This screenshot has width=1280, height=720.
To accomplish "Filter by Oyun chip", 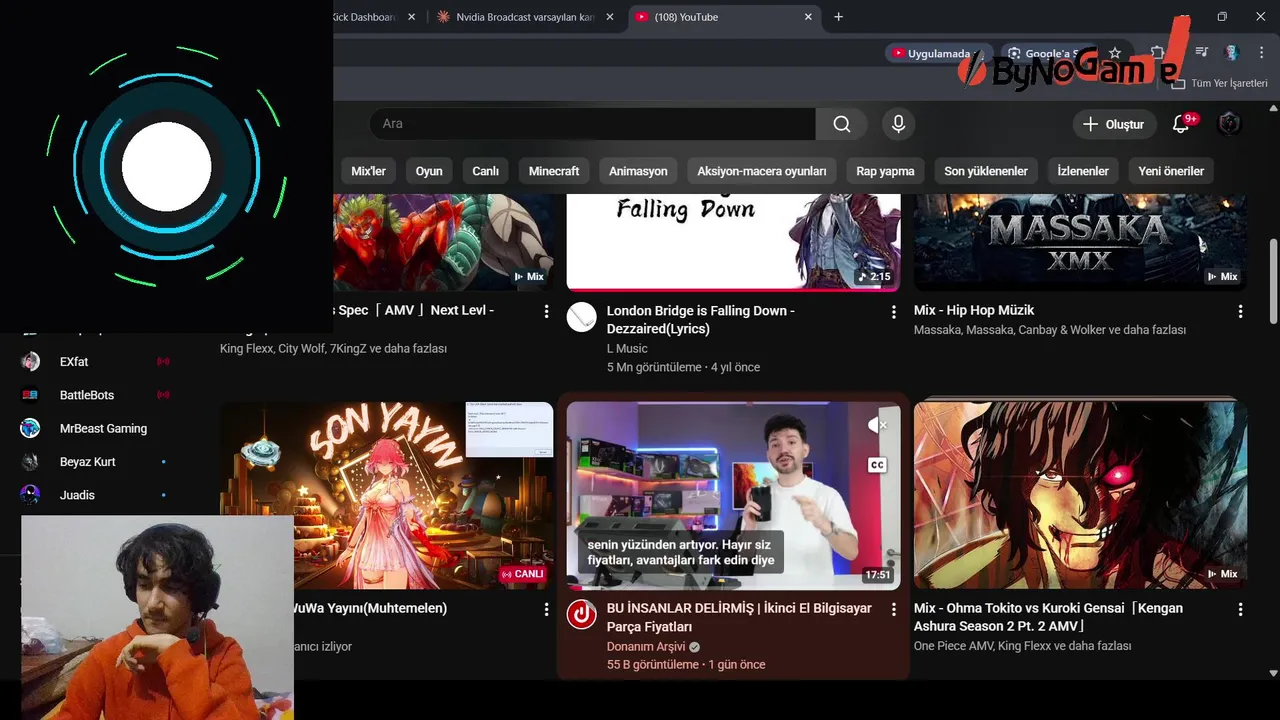I will coord(429,171).
